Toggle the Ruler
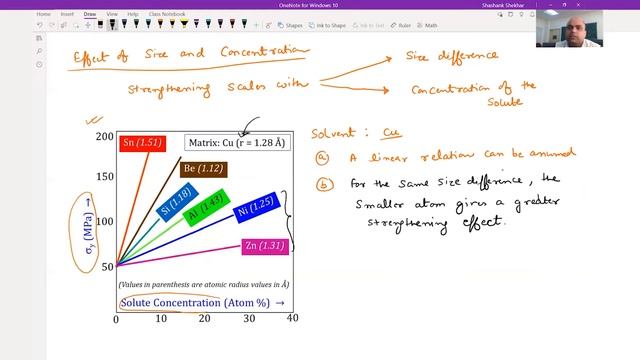 (x=401, y=25)
